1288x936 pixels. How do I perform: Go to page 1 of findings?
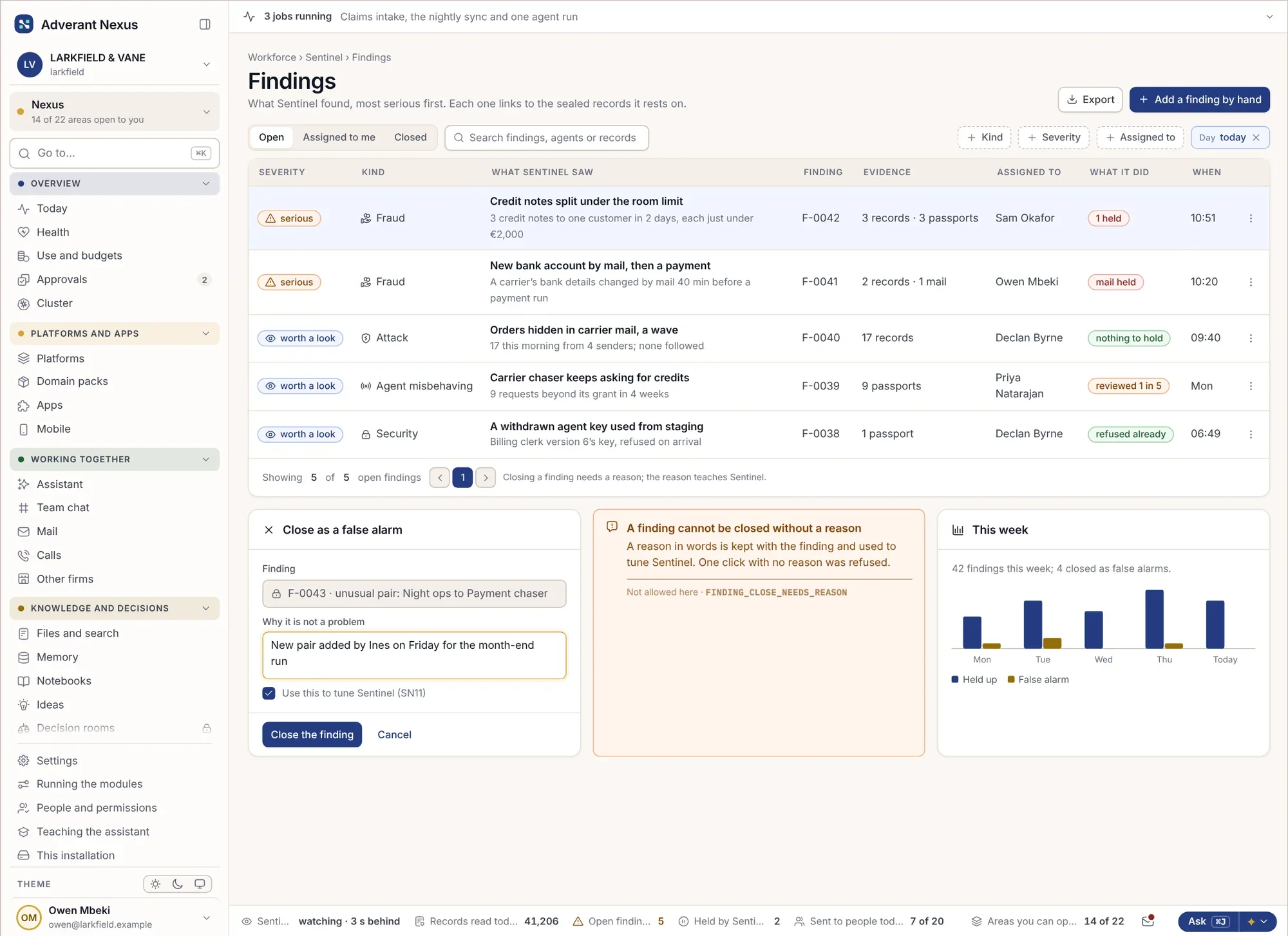[462, 478]
